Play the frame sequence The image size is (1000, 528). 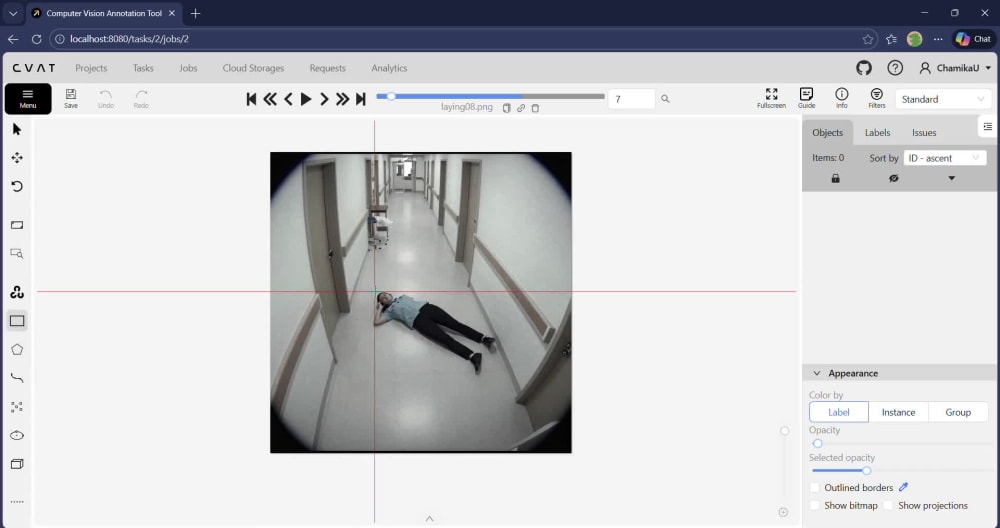(x=306, y=99)
